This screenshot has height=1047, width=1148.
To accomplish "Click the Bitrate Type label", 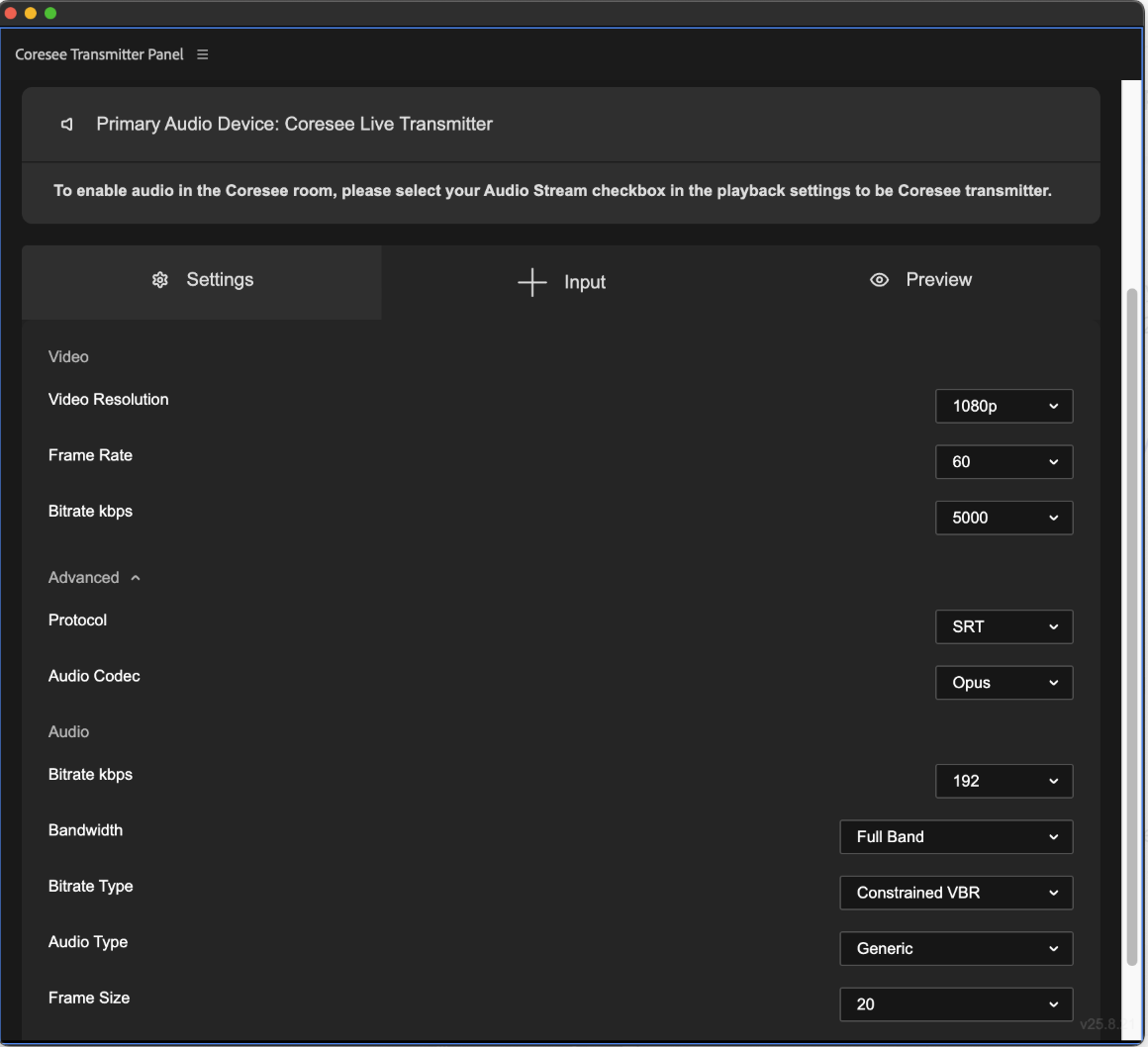I will click(91, 887).
